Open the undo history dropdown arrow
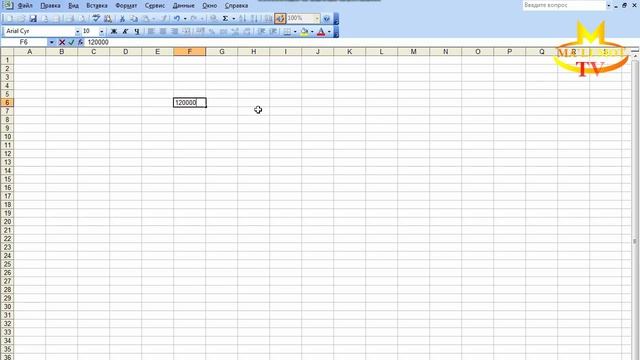The image size is (640, 360). [185, 18]
